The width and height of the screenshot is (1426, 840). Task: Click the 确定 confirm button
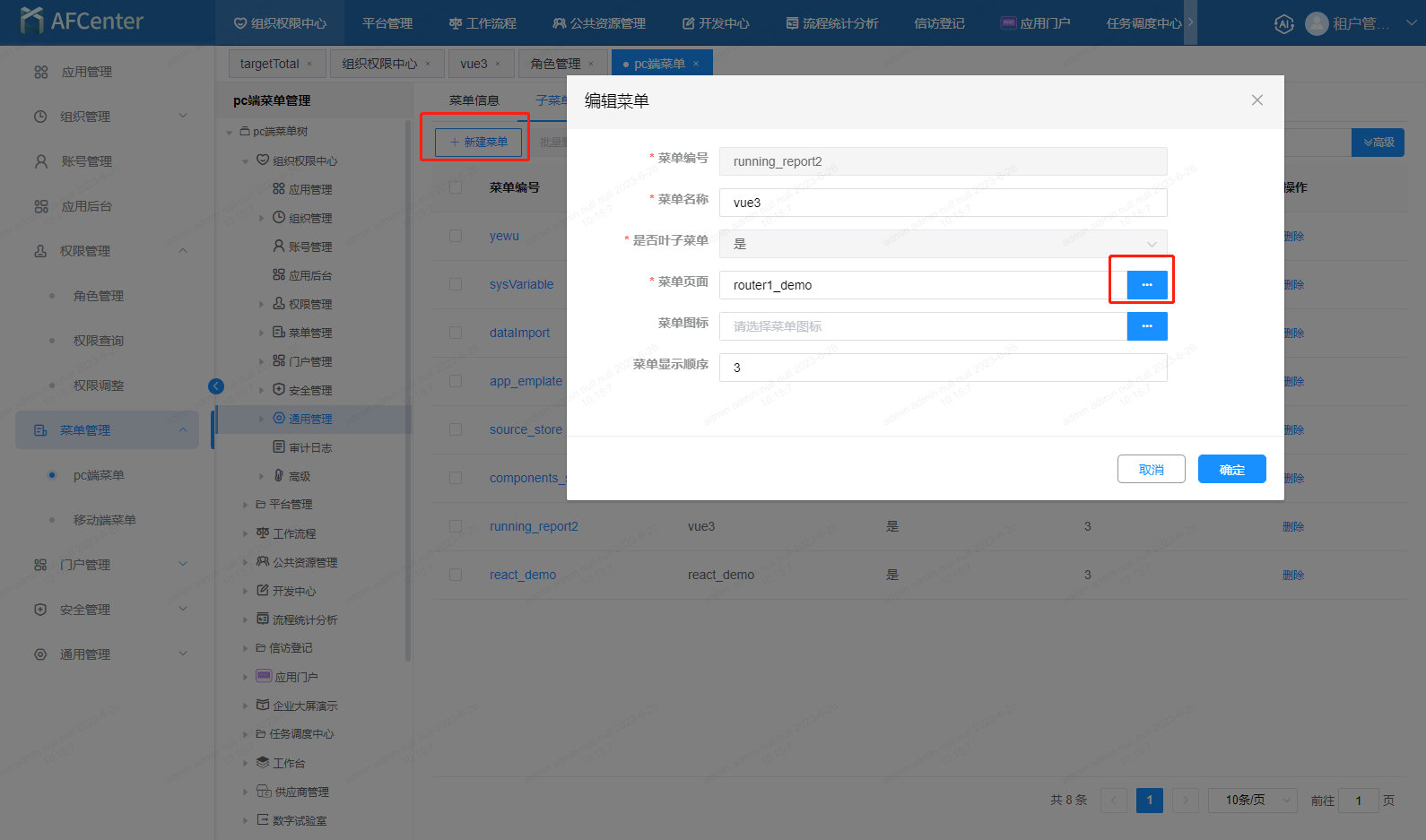click(1231, 470)
